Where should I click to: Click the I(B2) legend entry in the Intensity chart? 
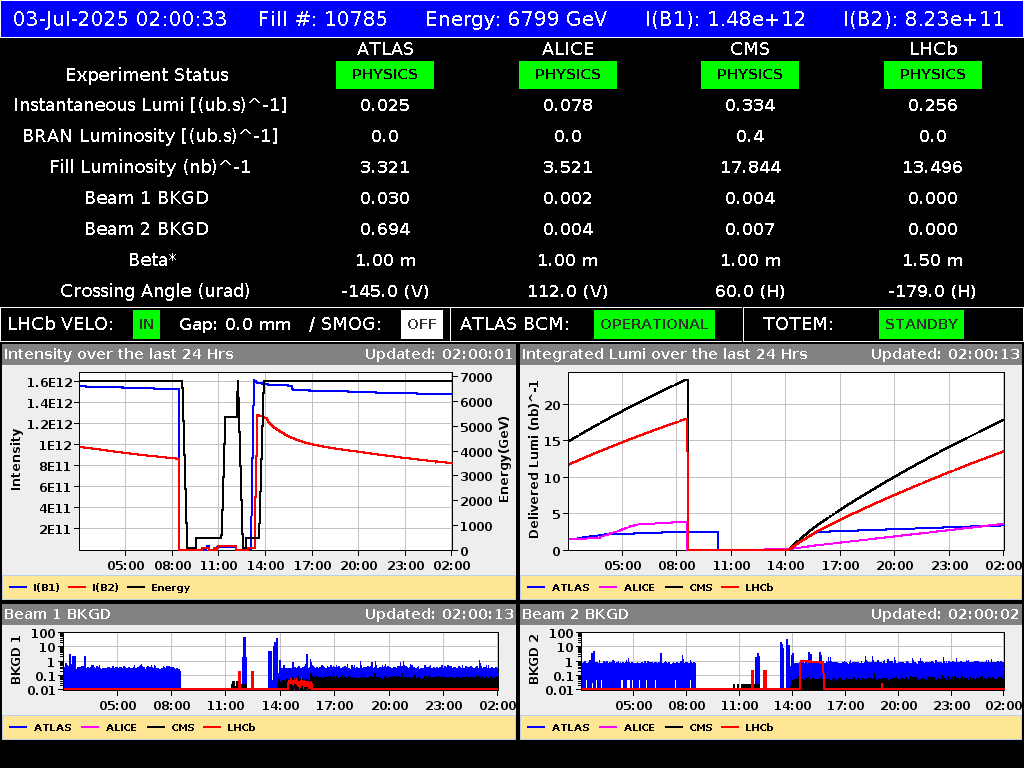(94, 587)
